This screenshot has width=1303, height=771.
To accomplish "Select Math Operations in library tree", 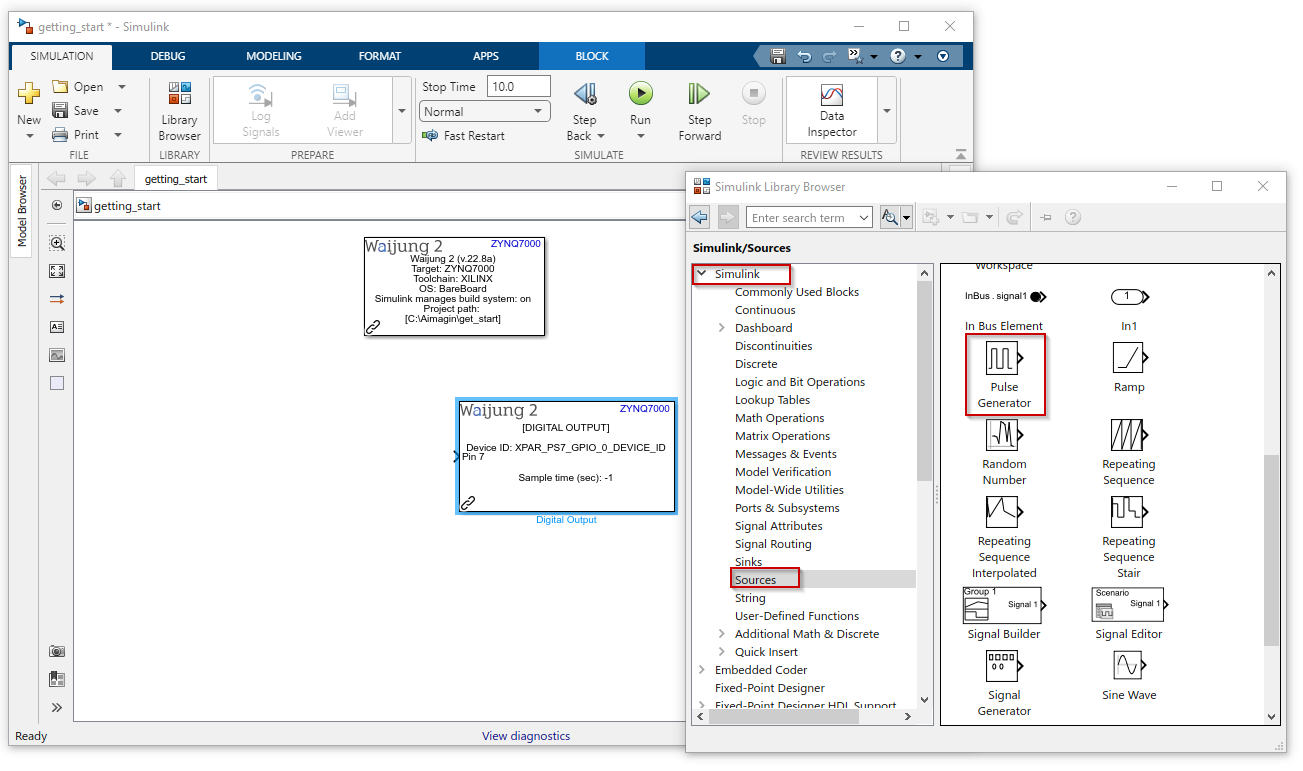I will [780, 418].
